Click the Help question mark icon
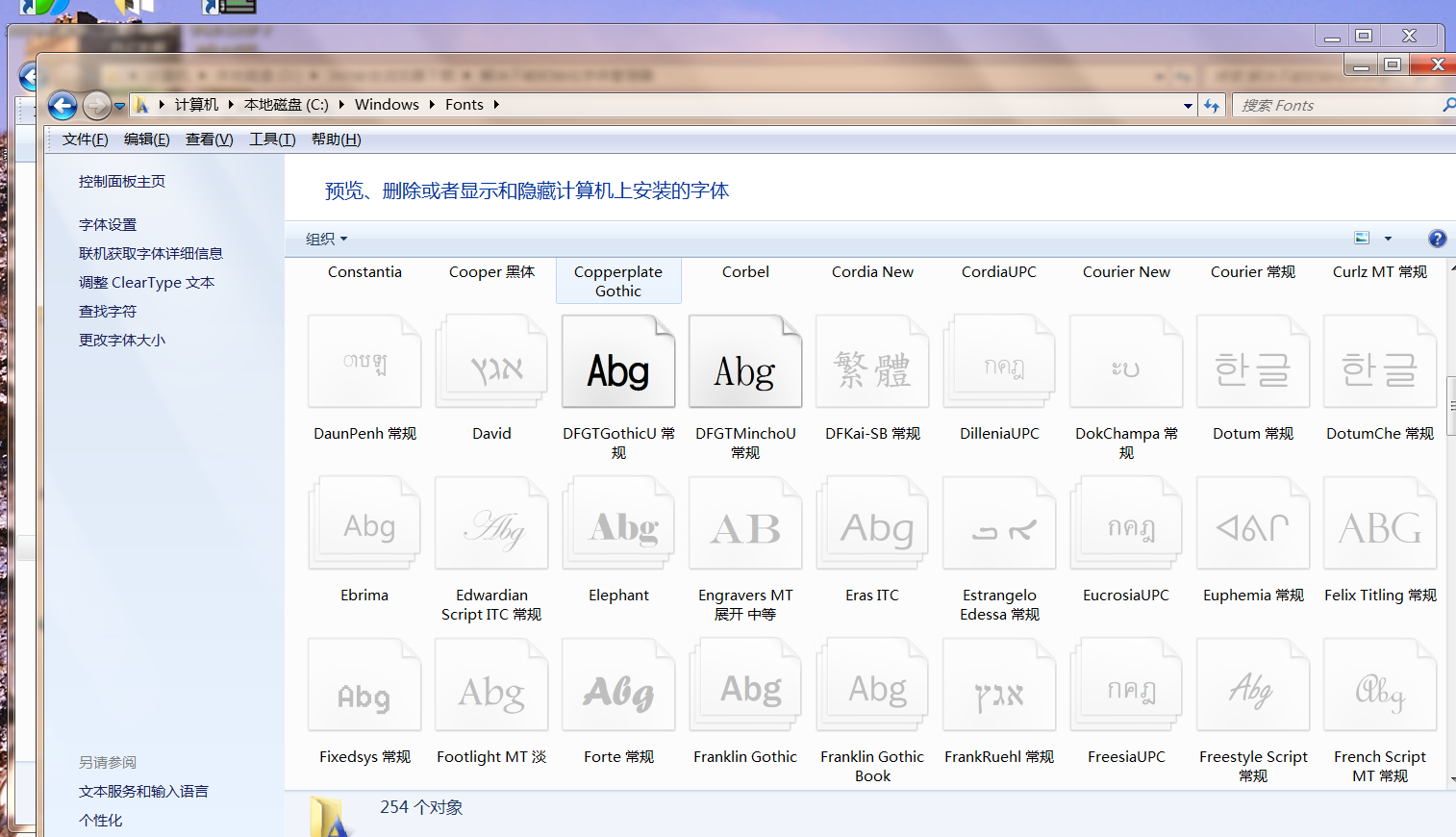This screenshot has width=1456, height=837. [x=1437, y=239]
